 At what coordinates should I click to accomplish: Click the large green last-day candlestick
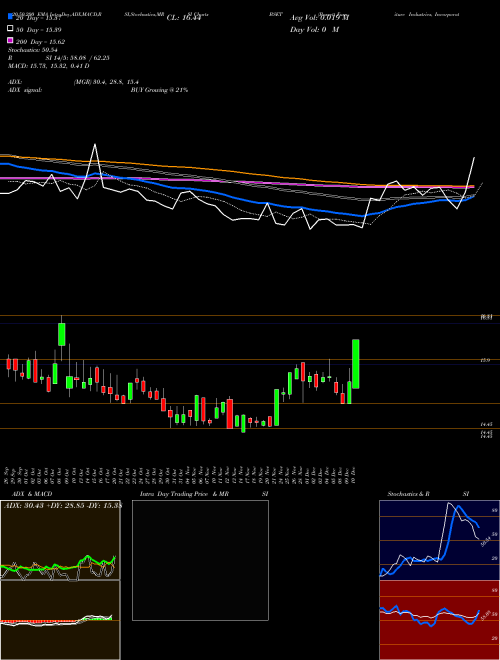tap(356, 364)
